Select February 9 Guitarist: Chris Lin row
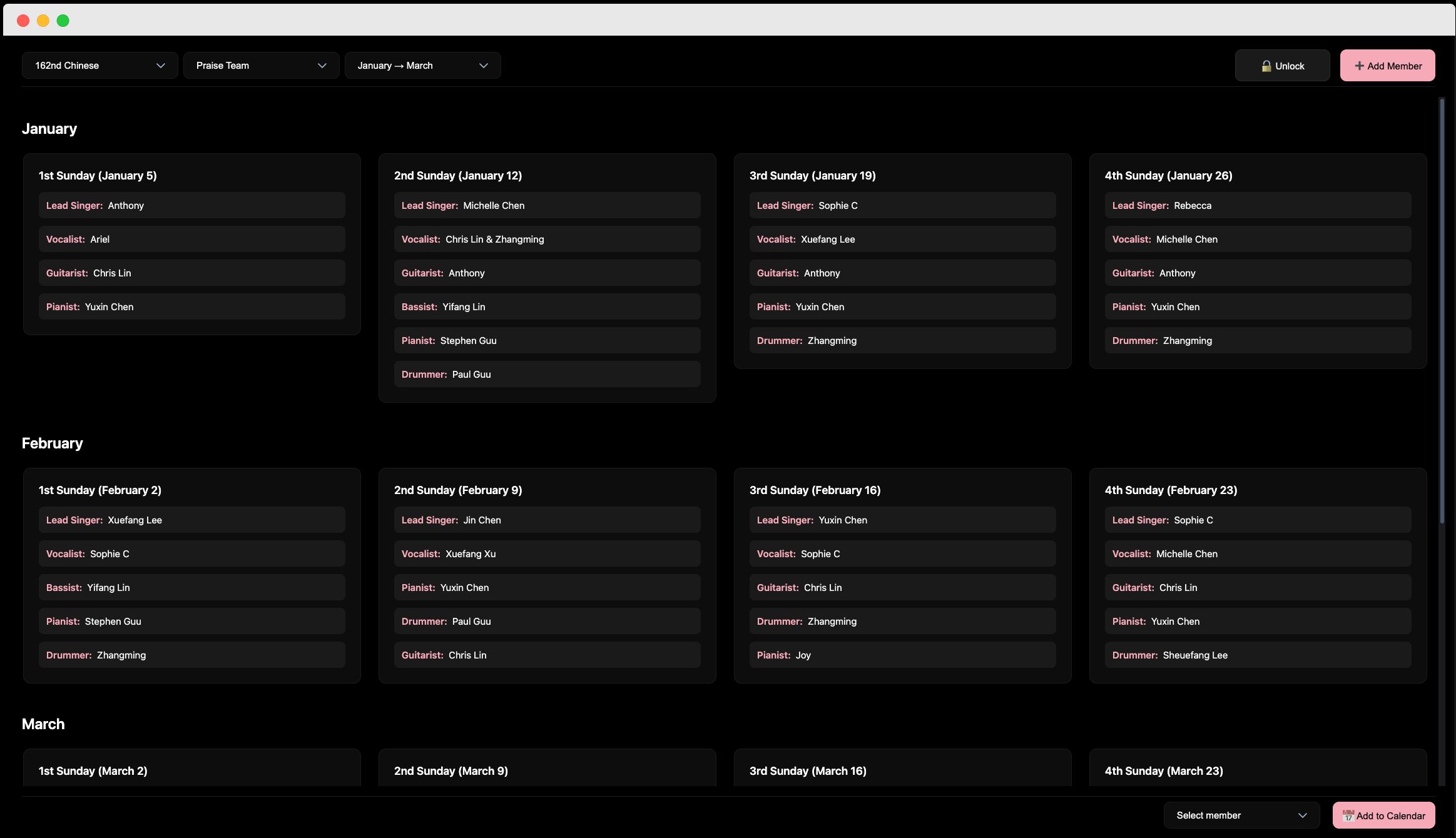 point(547,655)
